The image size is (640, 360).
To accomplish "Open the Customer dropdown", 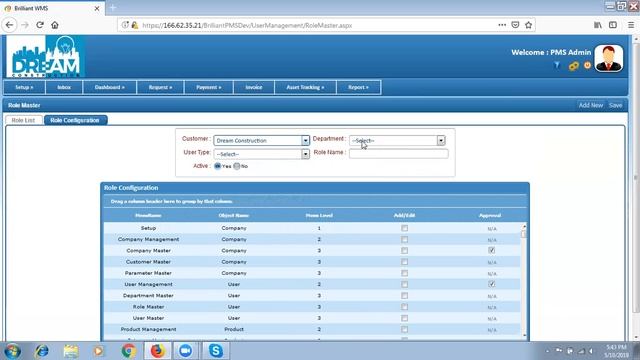I will click(262, 140).
